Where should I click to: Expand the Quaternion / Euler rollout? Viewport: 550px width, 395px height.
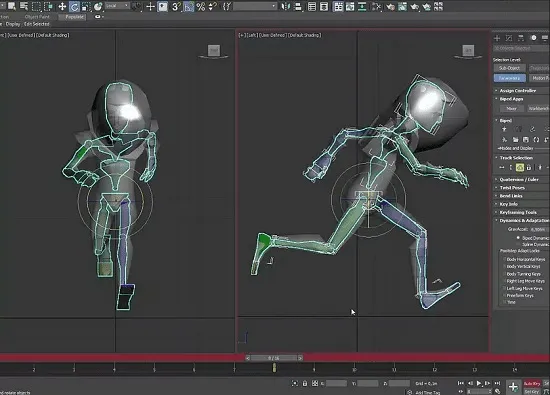point(520,179)
